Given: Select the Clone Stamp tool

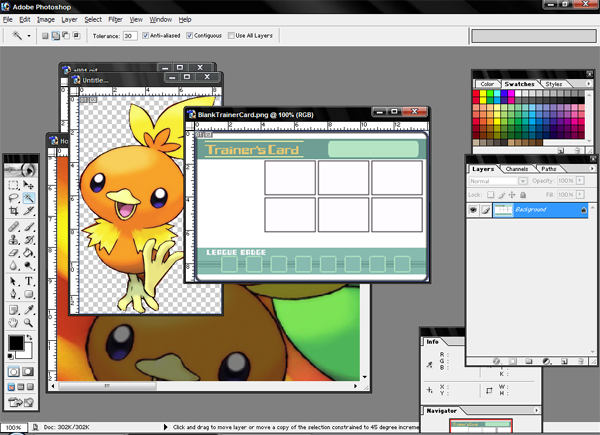Looking at the screenshot, I should pos(14,240).
